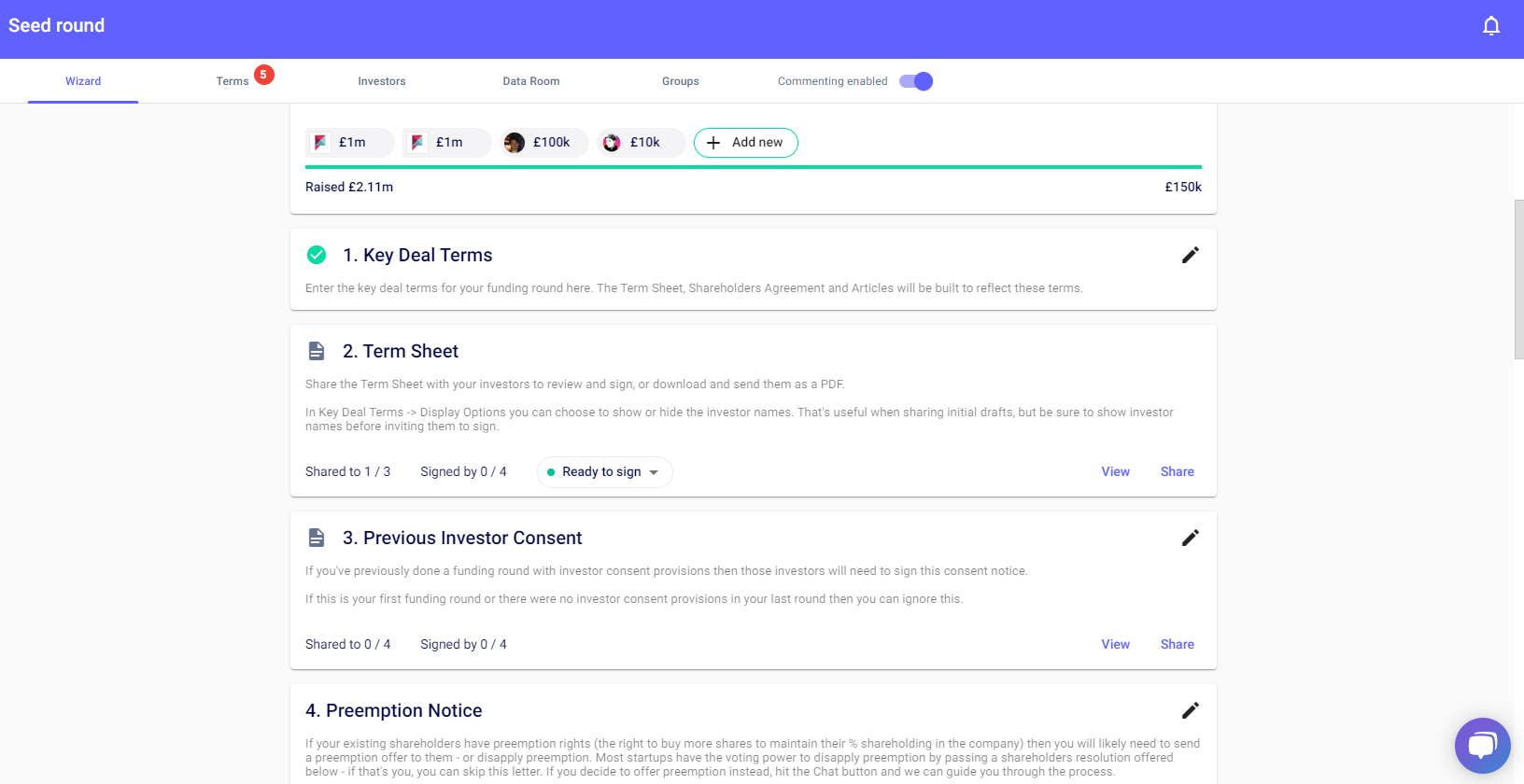Viewport: 1524px width, 784px height.
Task: Click Add new investor button
Action: tap(745, 143)
